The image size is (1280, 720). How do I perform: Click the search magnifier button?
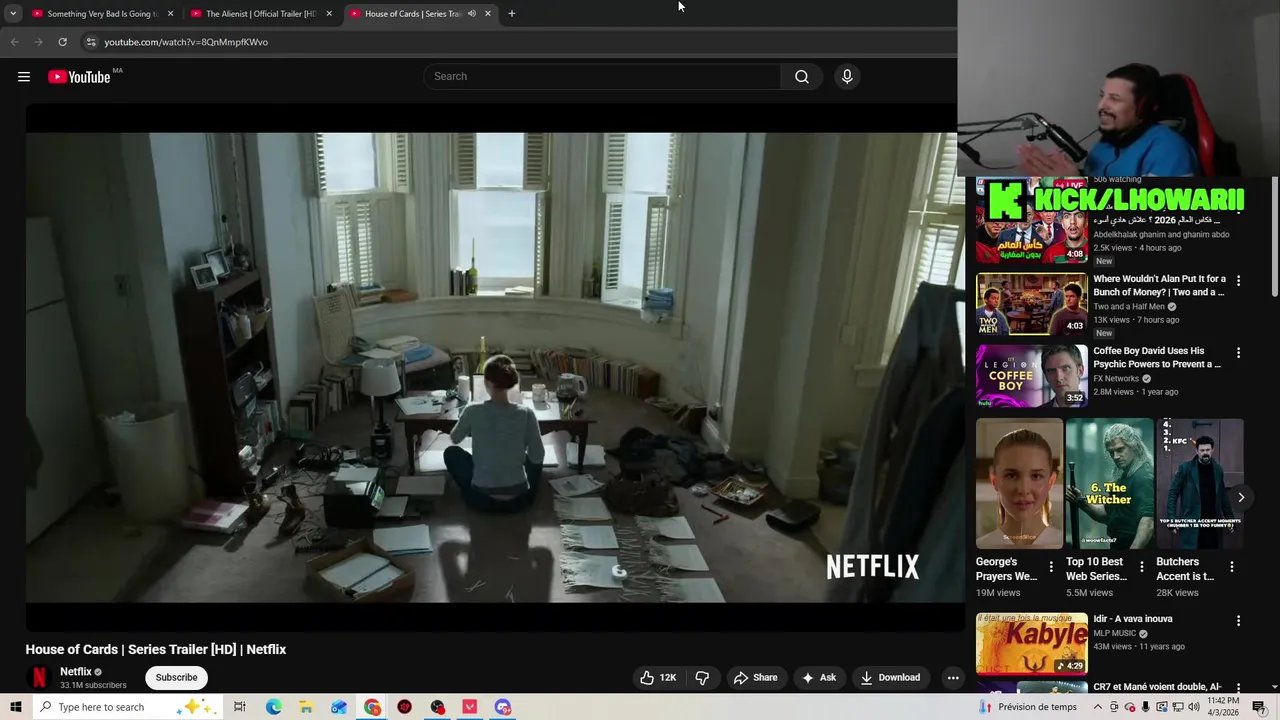click(x=802, y=77)
